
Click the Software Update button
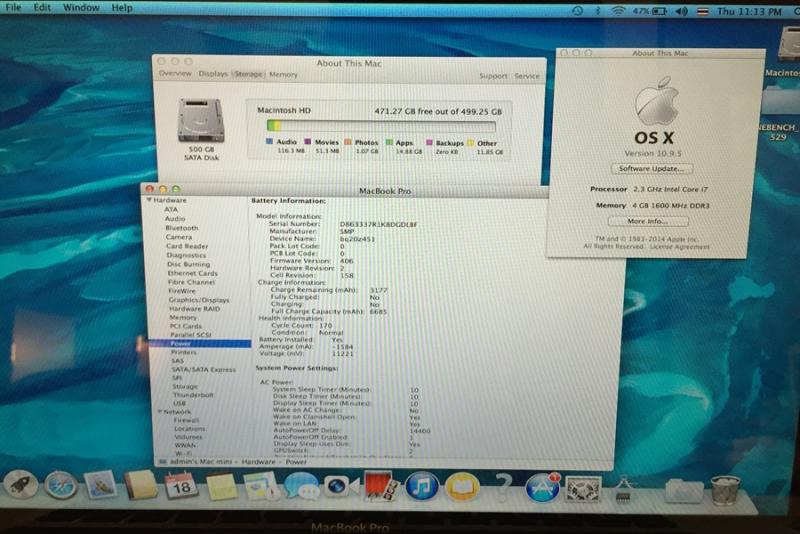pos(652,168)
